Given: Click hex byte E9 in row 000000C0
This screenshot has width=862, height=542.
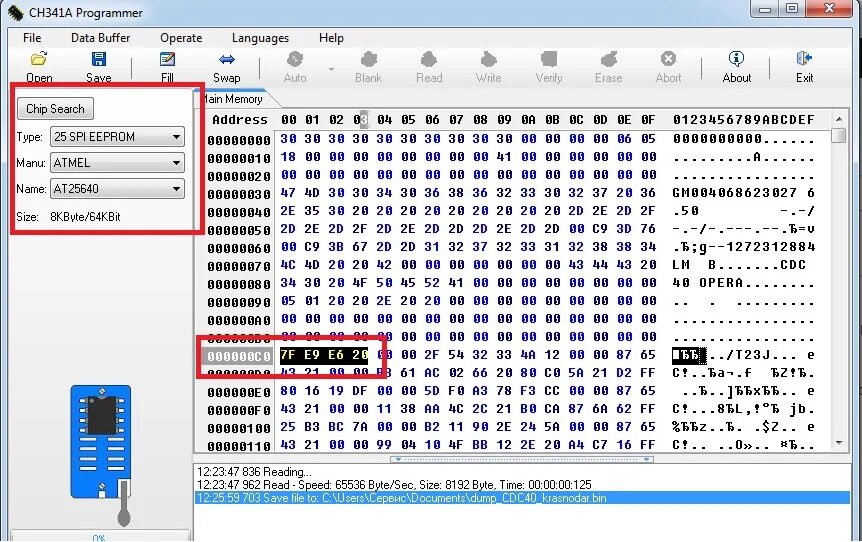Looking at the screenshot, I should 312,355.
